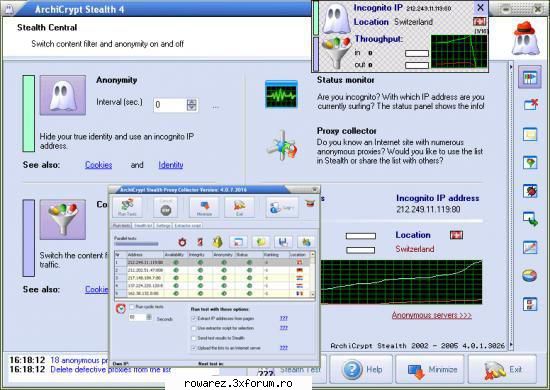
Task: Open the Anonymous servers >>> link
Action: pyautogui.click(x=432, y=315)
